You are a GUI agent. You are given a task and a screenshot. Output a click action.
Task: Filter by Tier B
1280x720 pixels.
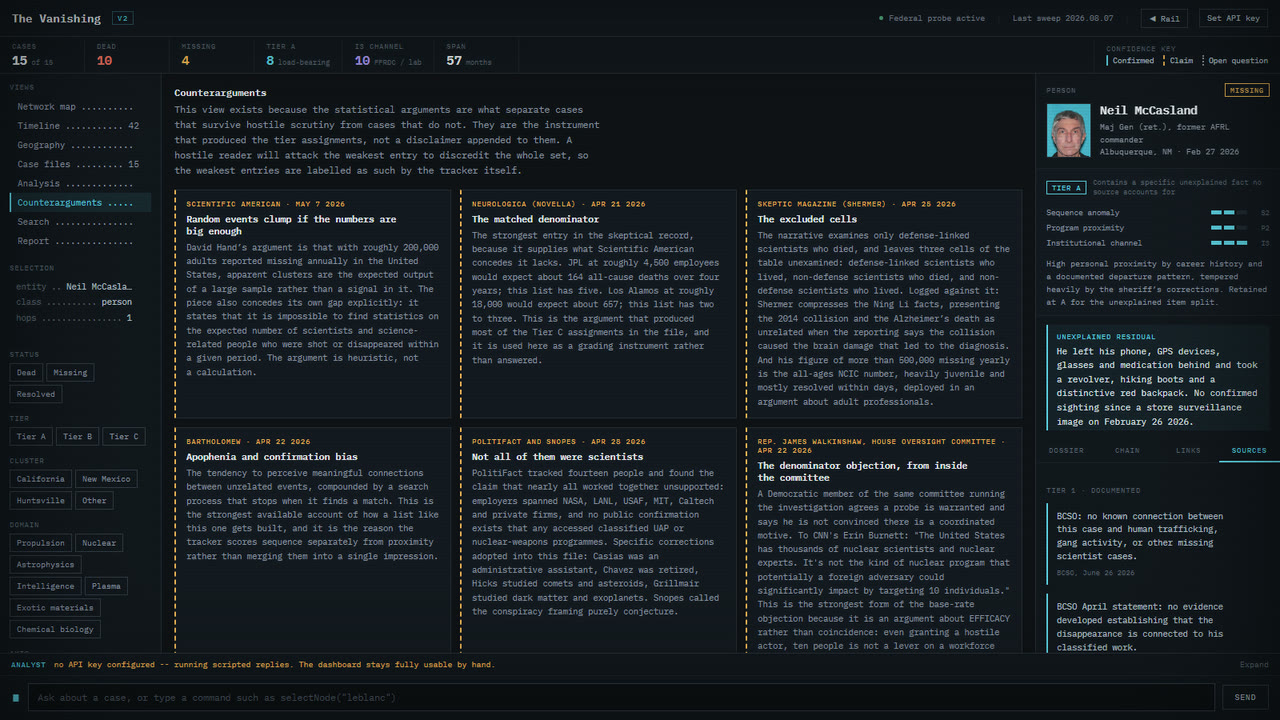[78, 436]
